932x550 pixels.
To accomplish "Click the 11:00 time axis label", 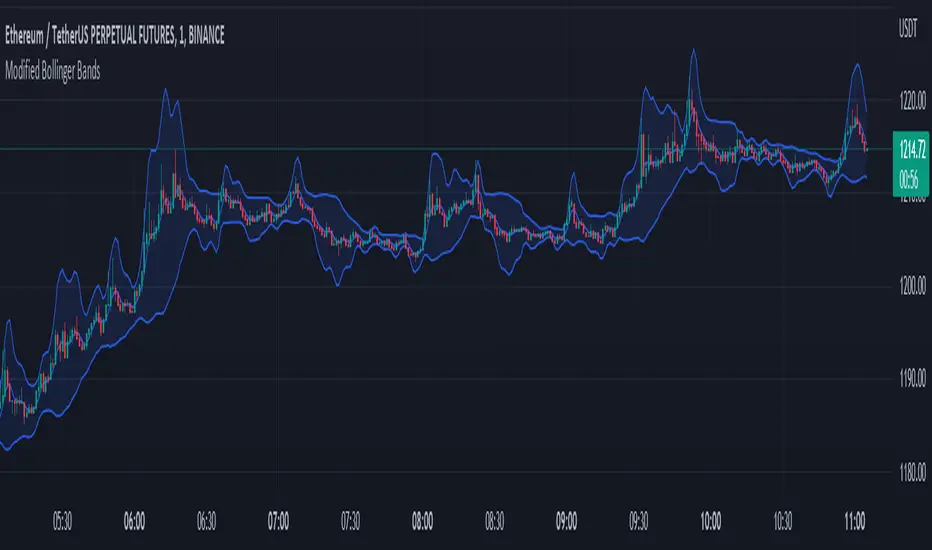I will [x=855, y=521].
